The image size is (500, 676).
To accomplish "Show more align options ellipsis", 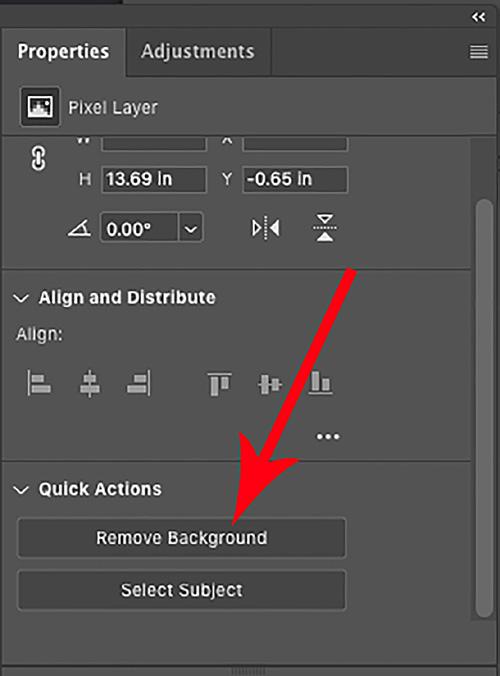I will coord(328,437).
